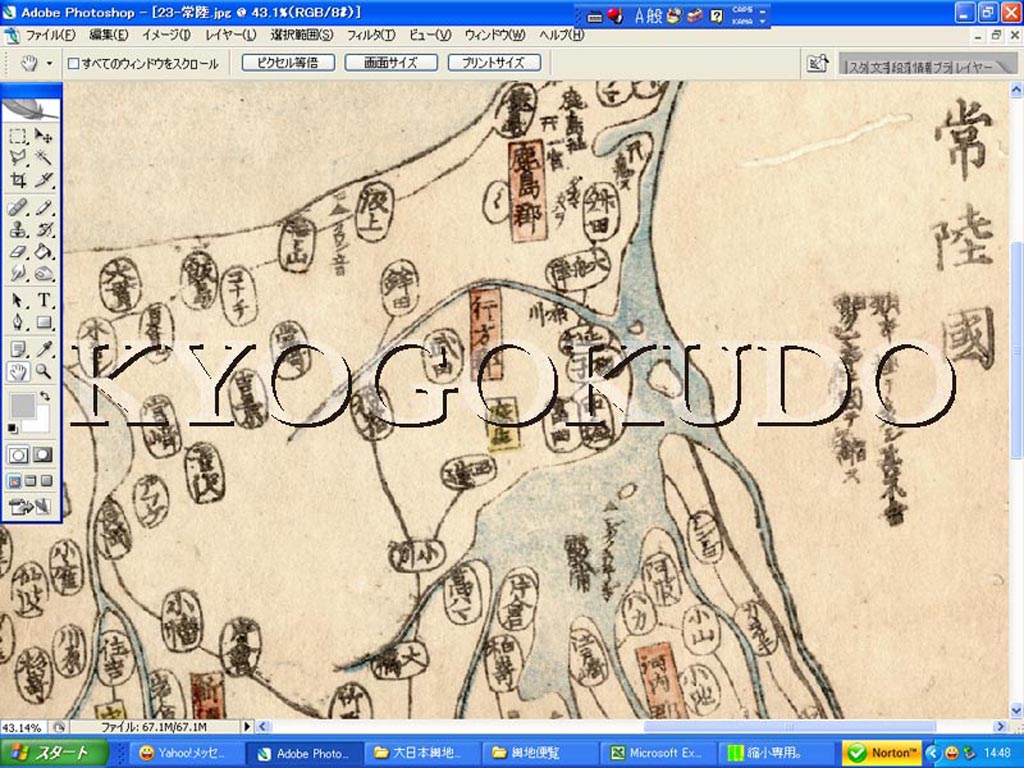1024x768 pixels.
Task: Select the Notes tool
Action: pyautogui.click(x=18, y=350)
